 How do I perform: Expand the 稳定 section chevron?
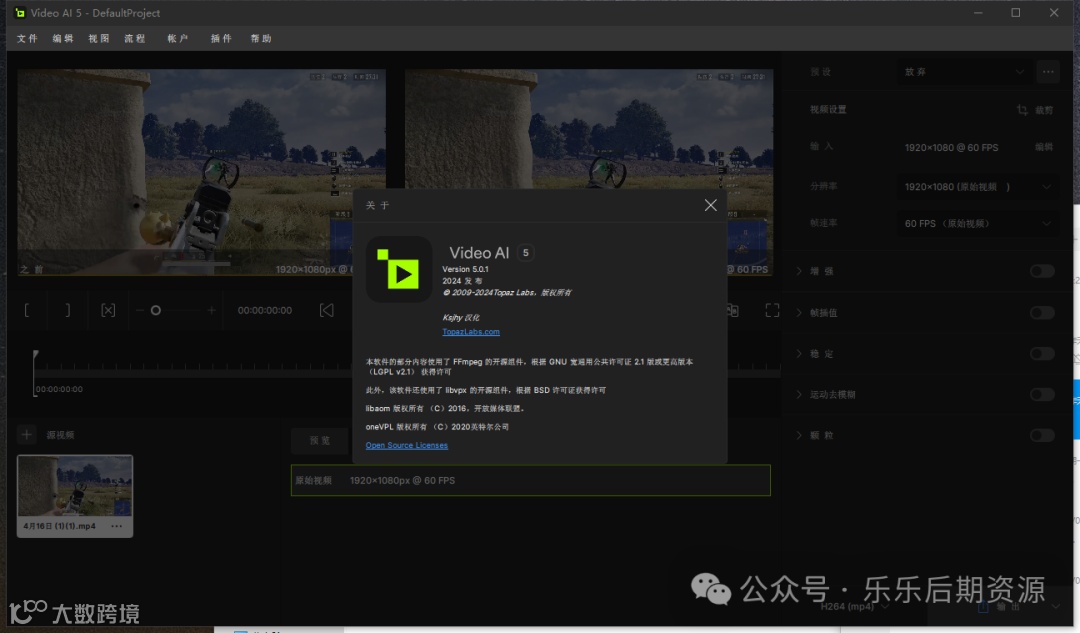(x=799, y=353)
